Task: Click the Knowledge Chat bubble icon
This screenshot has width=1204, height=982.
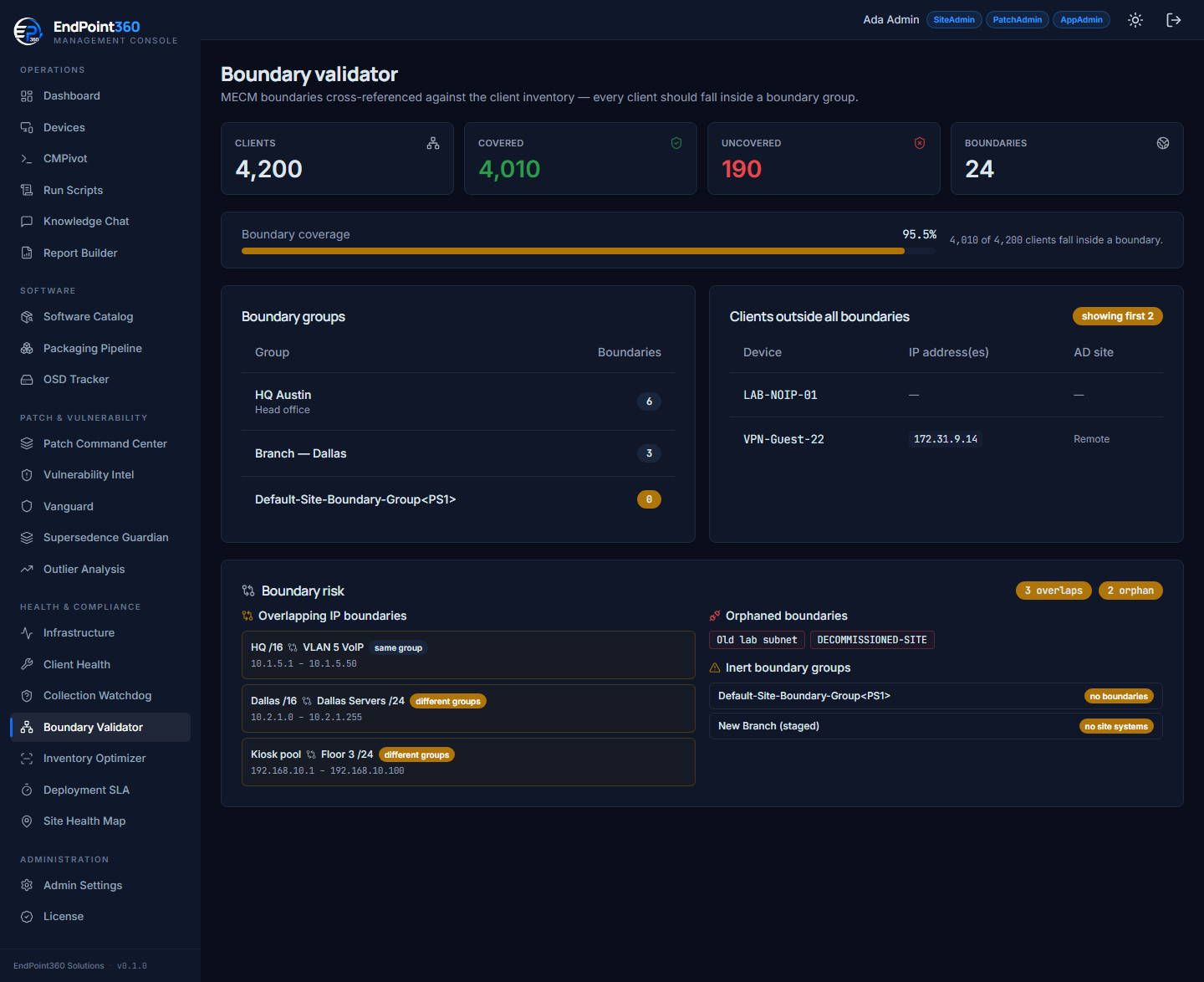Action: coord(27,222)
